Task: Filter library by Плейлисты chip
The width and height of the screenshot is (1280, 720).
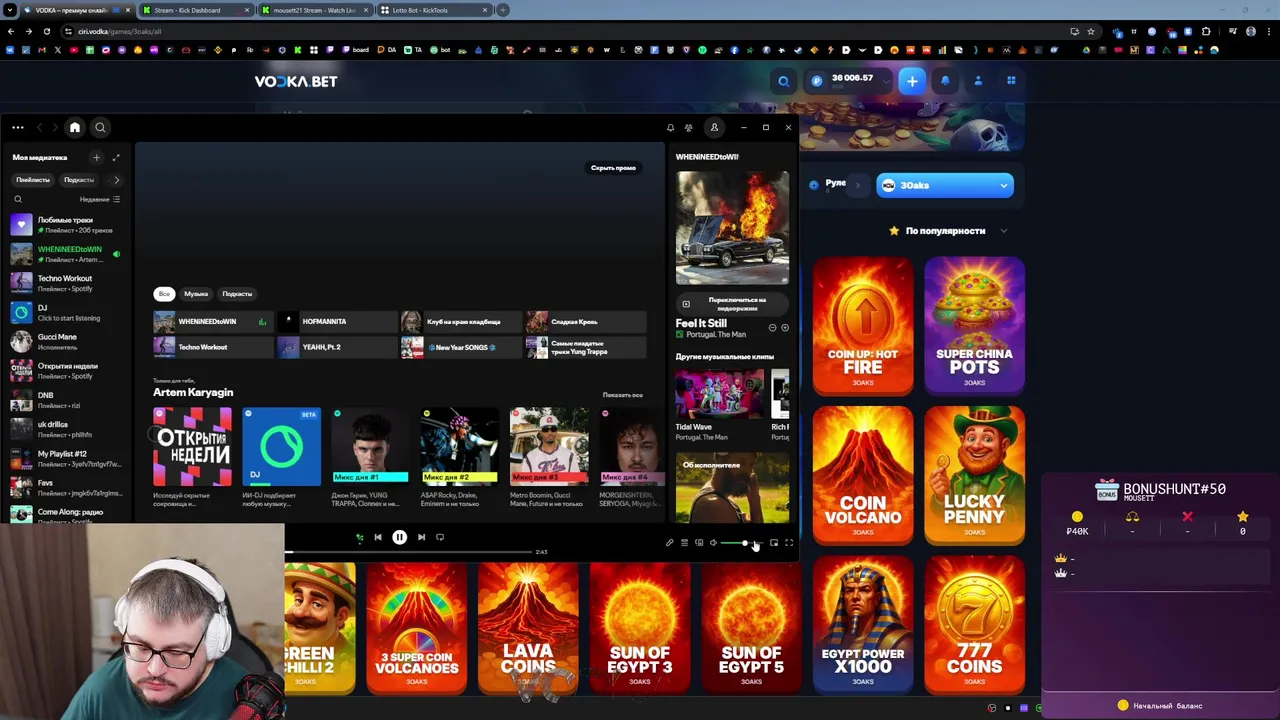Action: (x=33, y=180)
